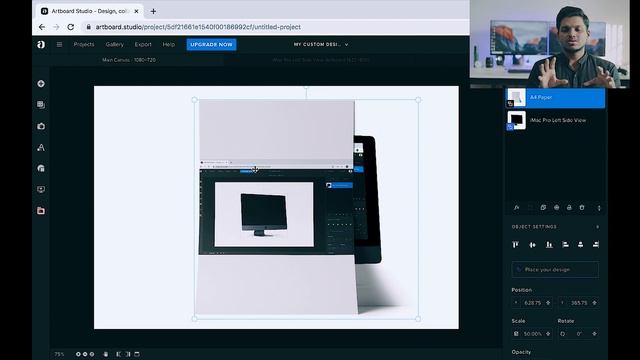
Task: Open the mockup library icon in left sidebar
Action: pos(41,104)
